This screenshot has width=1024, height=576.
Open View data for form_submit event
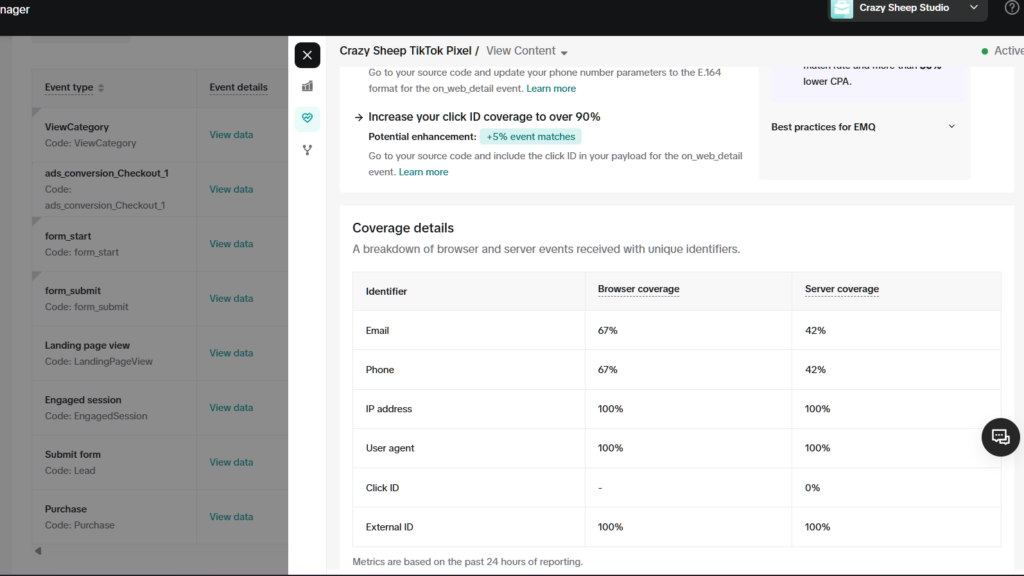tap(231, 299)
